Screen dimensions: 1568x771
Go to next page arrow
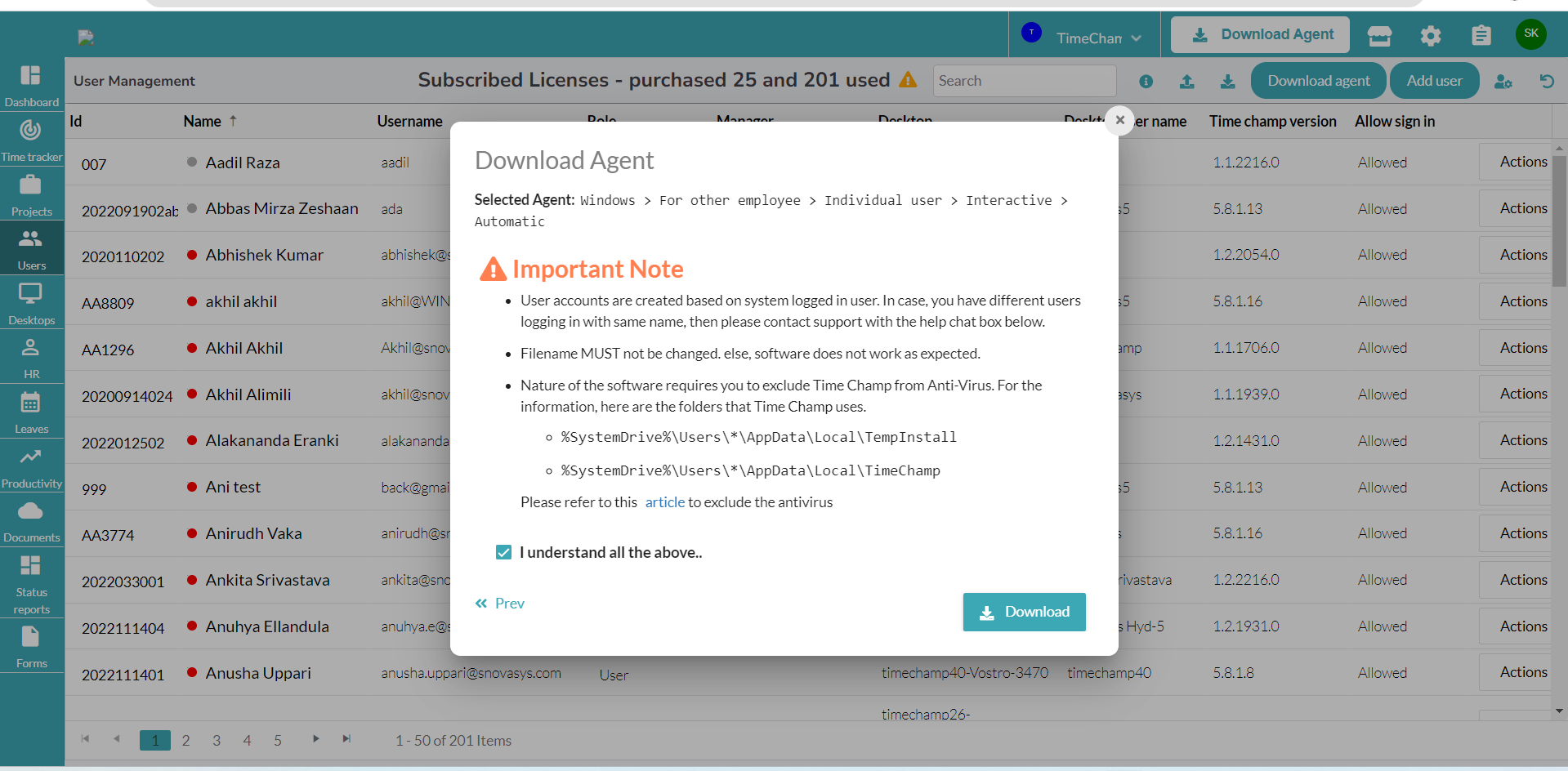[315, 738]
